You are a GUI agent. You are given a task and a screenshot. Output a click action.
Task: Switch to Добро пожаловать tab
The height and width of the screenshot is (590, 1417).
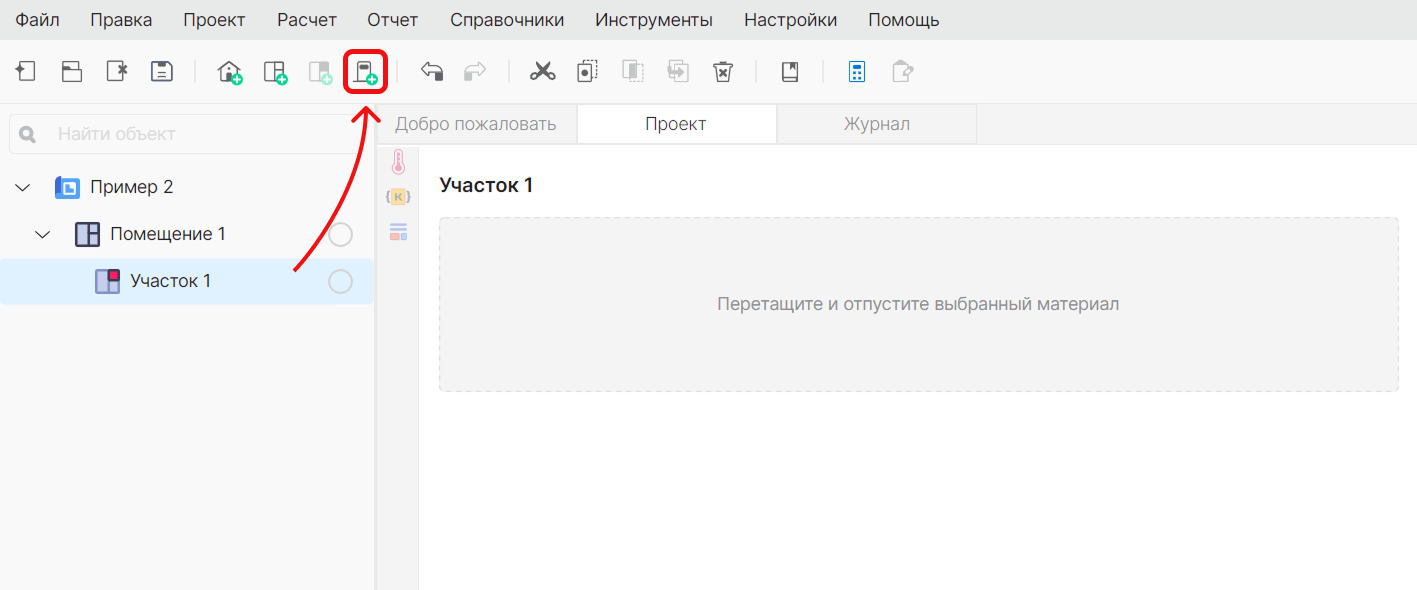476,124
